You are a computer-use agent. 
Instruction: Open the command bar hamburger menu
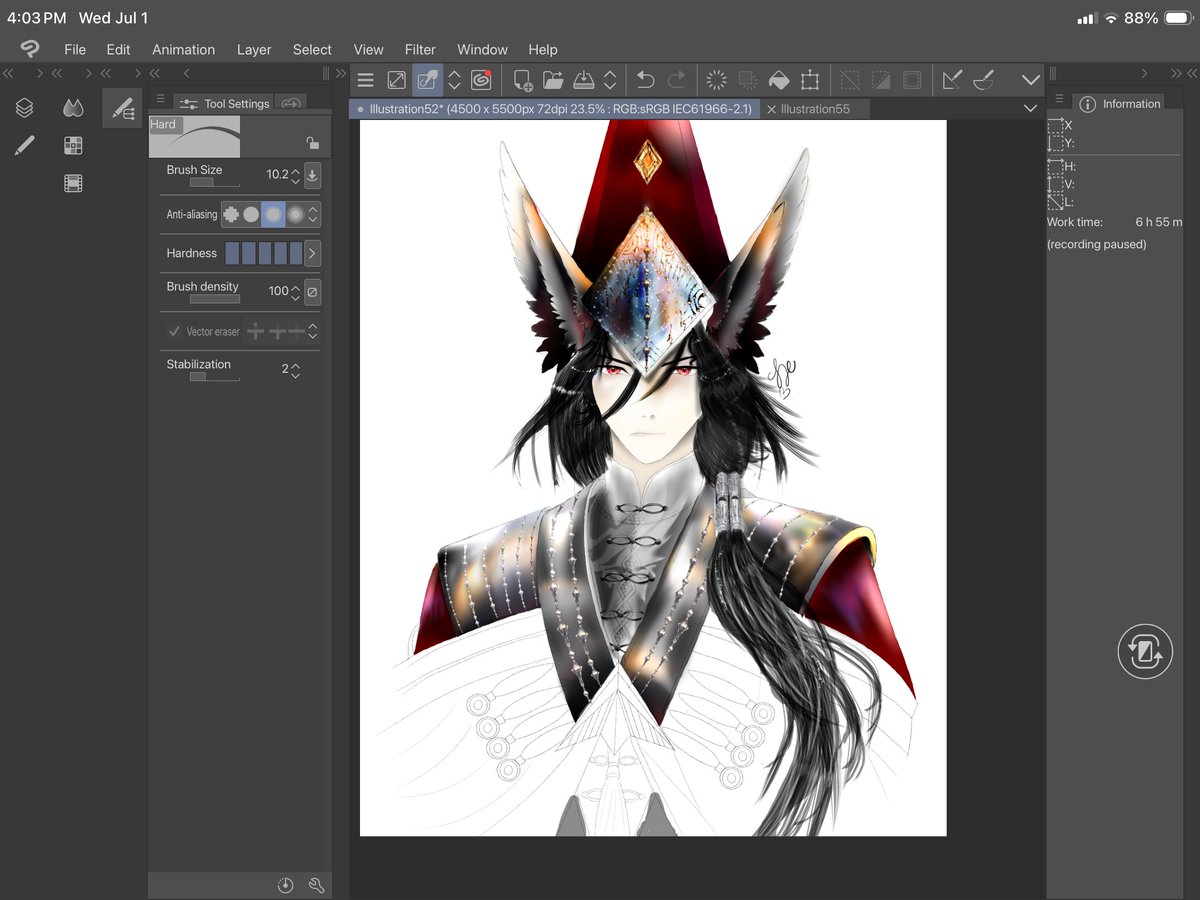point(366,80)
